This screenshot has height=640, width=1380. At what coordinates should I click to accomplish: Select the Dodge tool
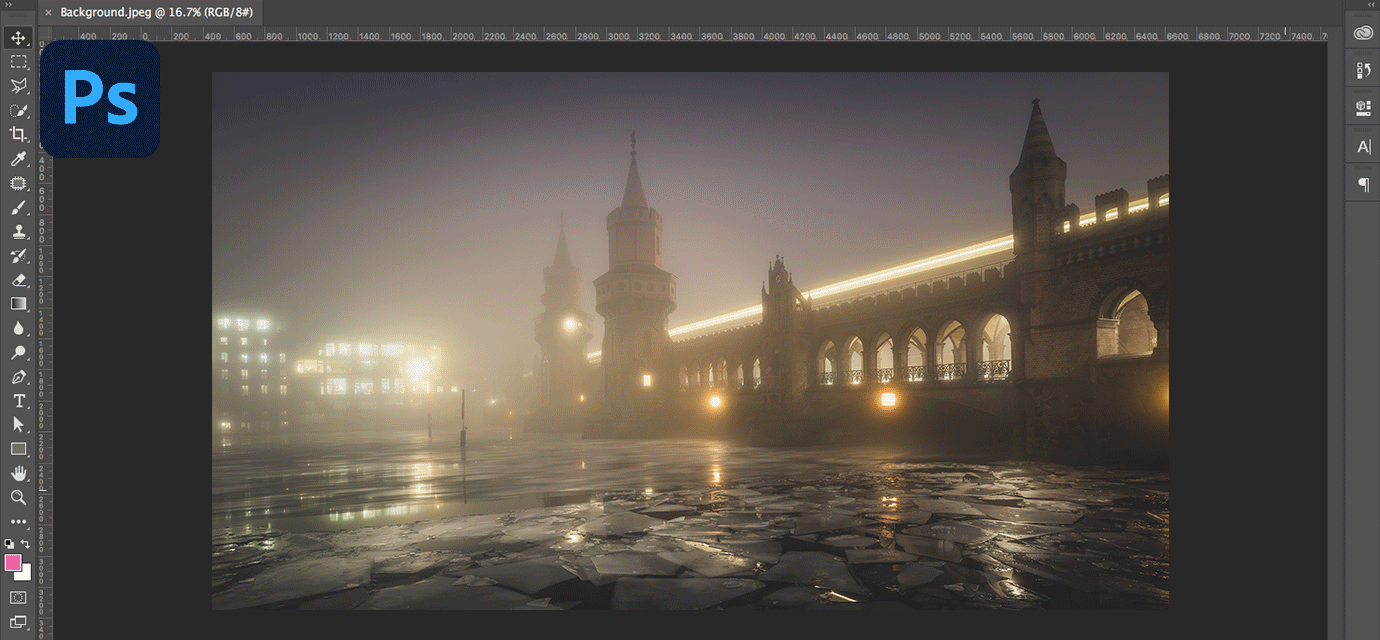(x=18, y=352)
